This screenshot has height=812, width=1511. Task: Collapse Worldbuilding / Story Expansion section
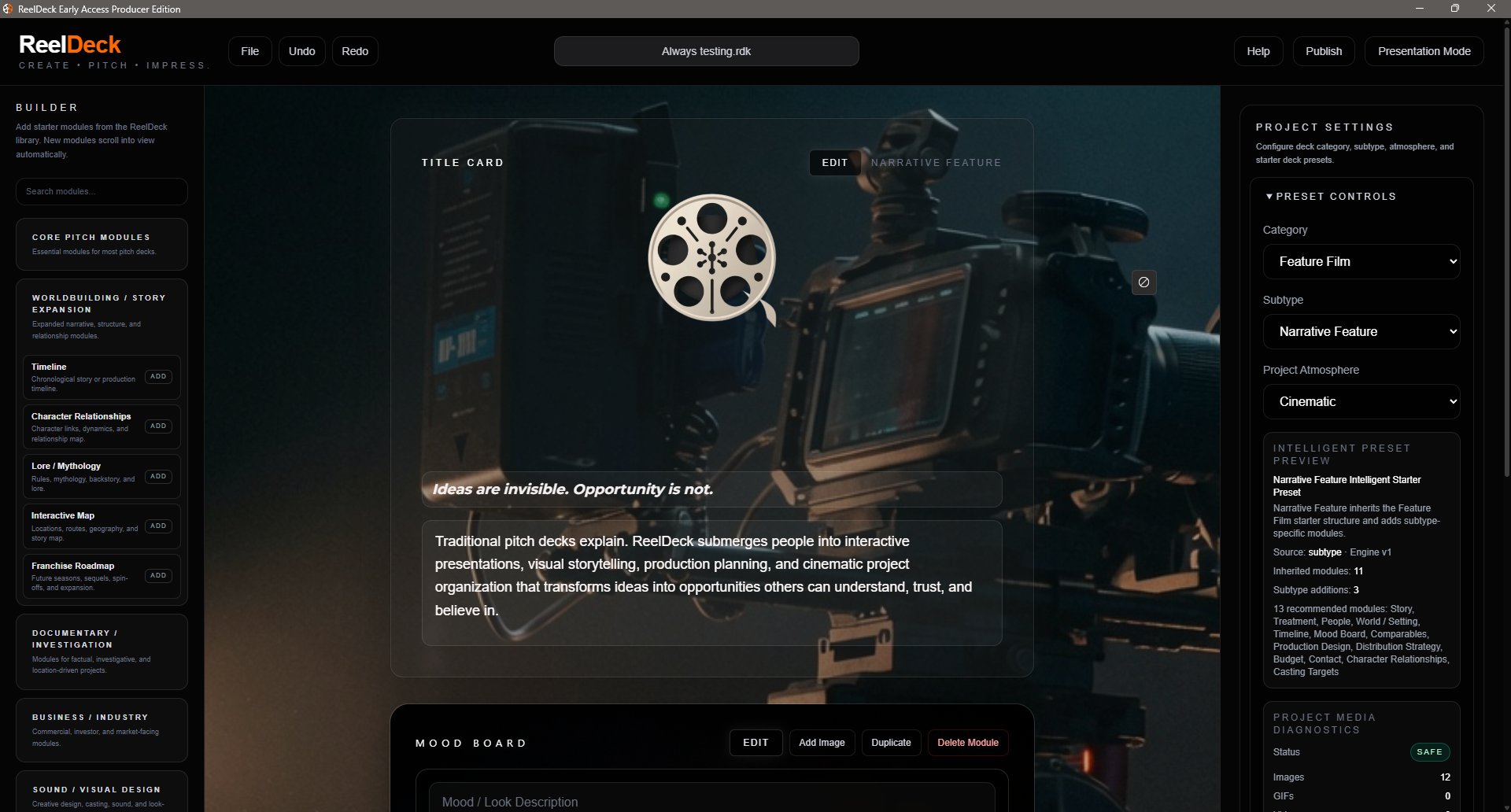tap(102, 316)
